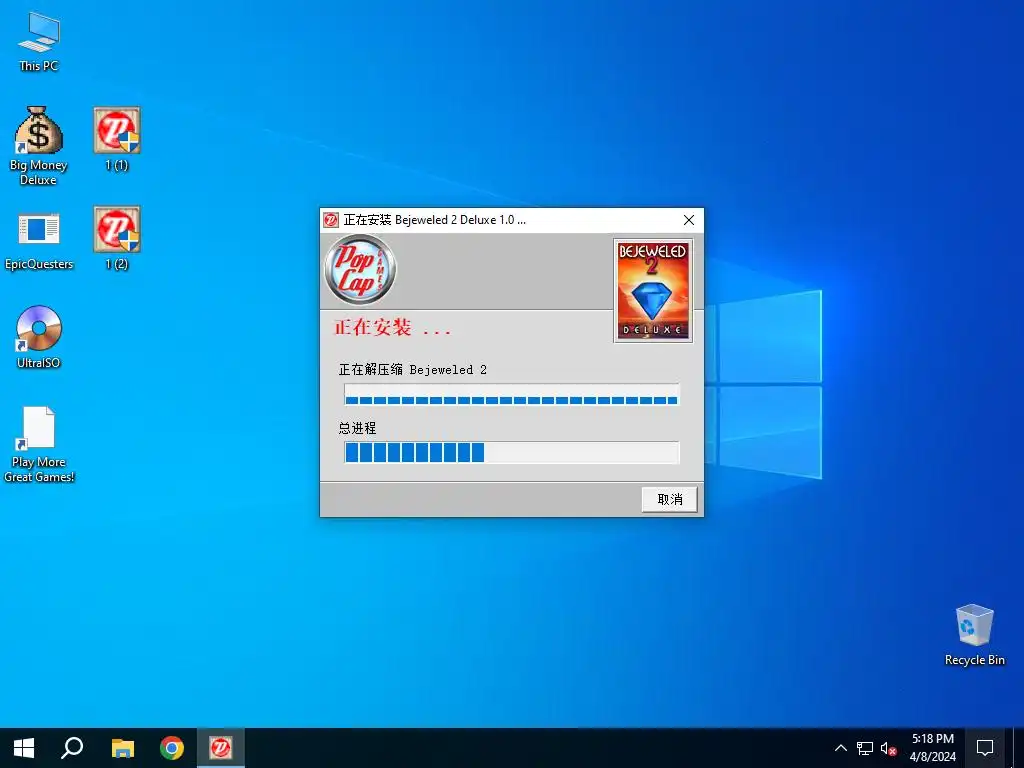
Task: Click the 正在解压缩 Bejeweled 2 progress bar
Action: pyautogui.click(x=511, y=394)
